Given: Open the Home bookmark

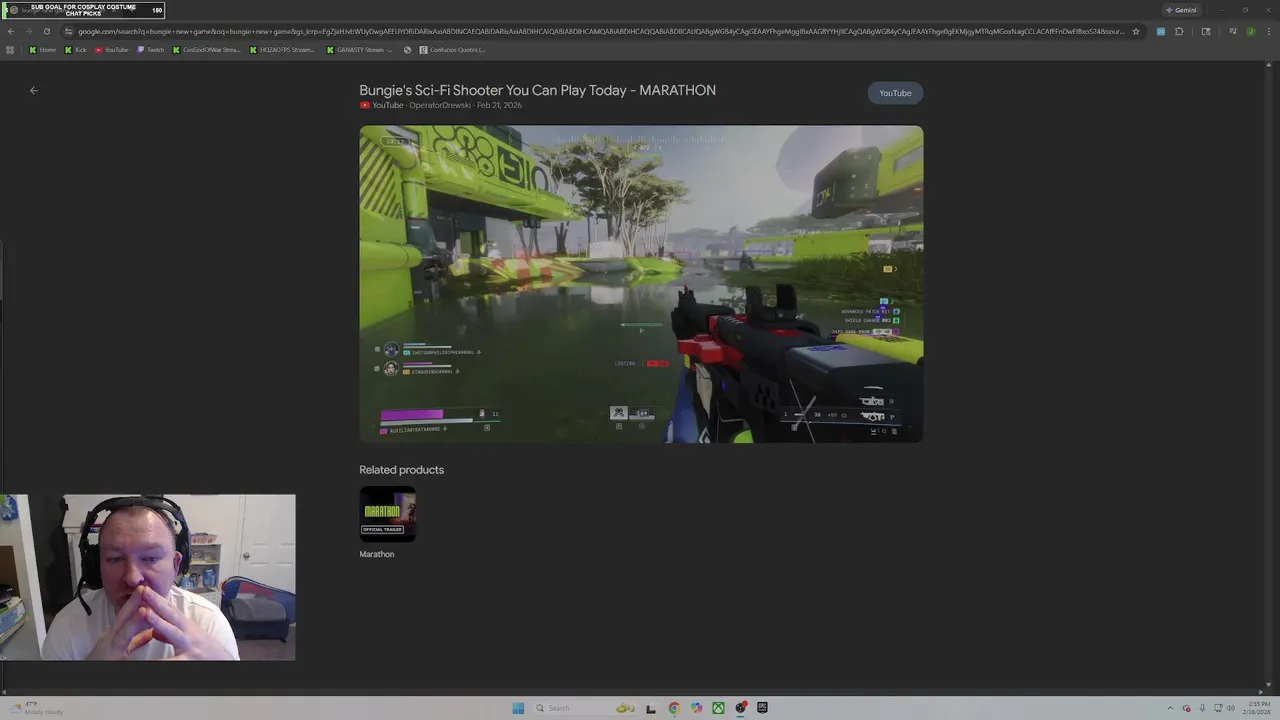Looking at the screenshot, I should pyautogui.click(x=43, y=49).
